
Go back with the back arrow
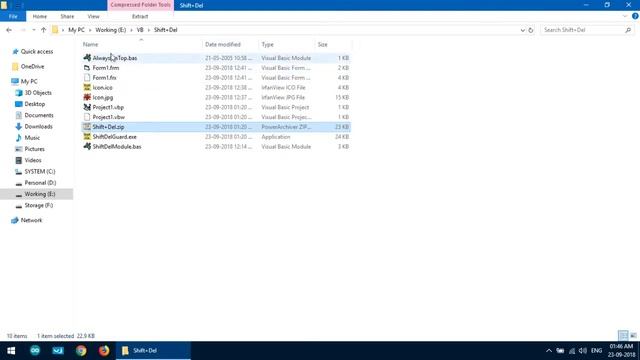coord(9,30)
